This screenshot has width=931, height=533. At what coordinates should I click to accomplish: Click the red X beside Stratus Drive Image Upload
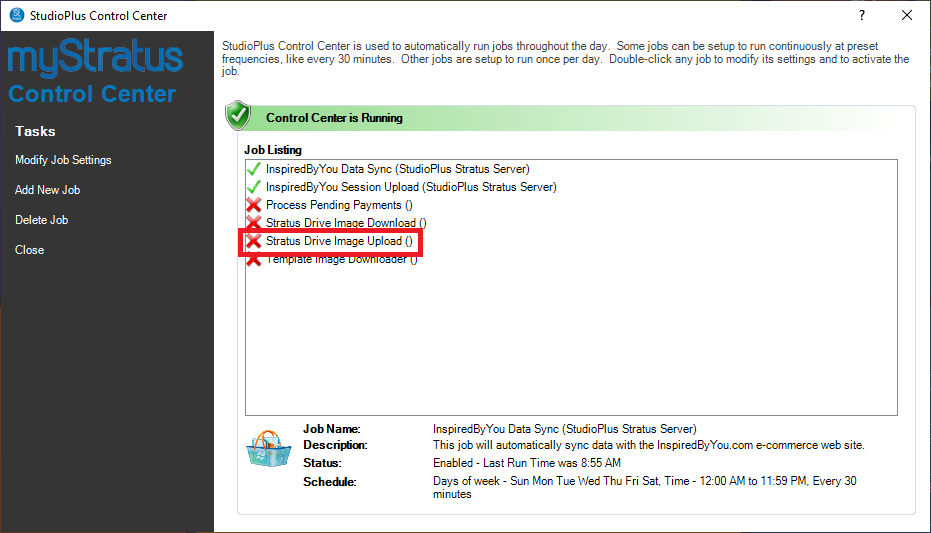[x=254, y=241]
